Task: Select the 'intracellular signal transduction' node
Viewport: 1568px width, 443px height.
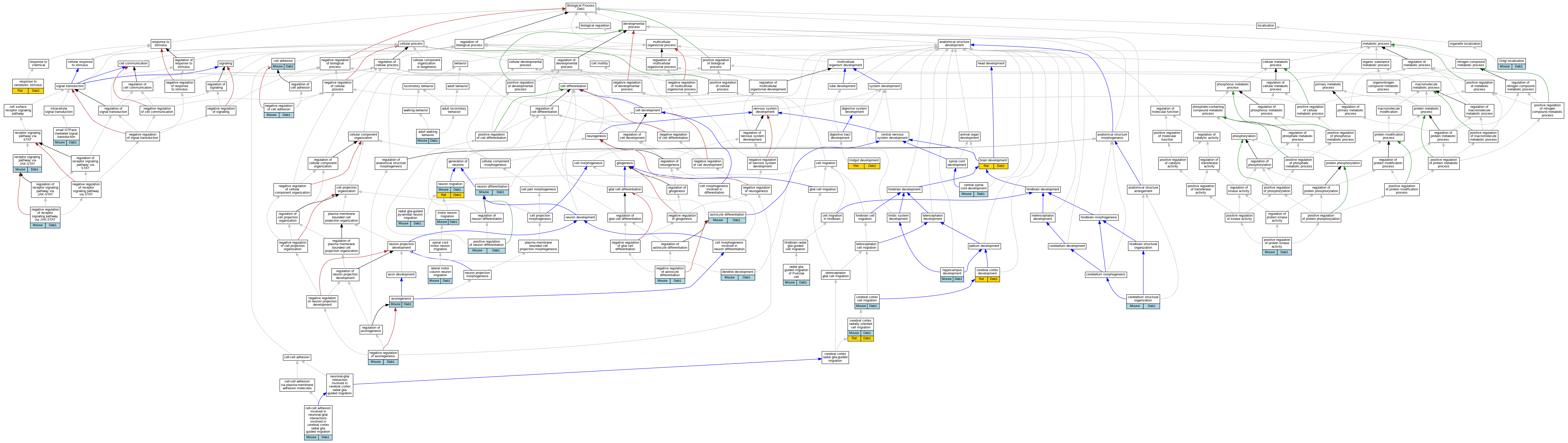Action: pyautogui.click(x=59, y=110)
